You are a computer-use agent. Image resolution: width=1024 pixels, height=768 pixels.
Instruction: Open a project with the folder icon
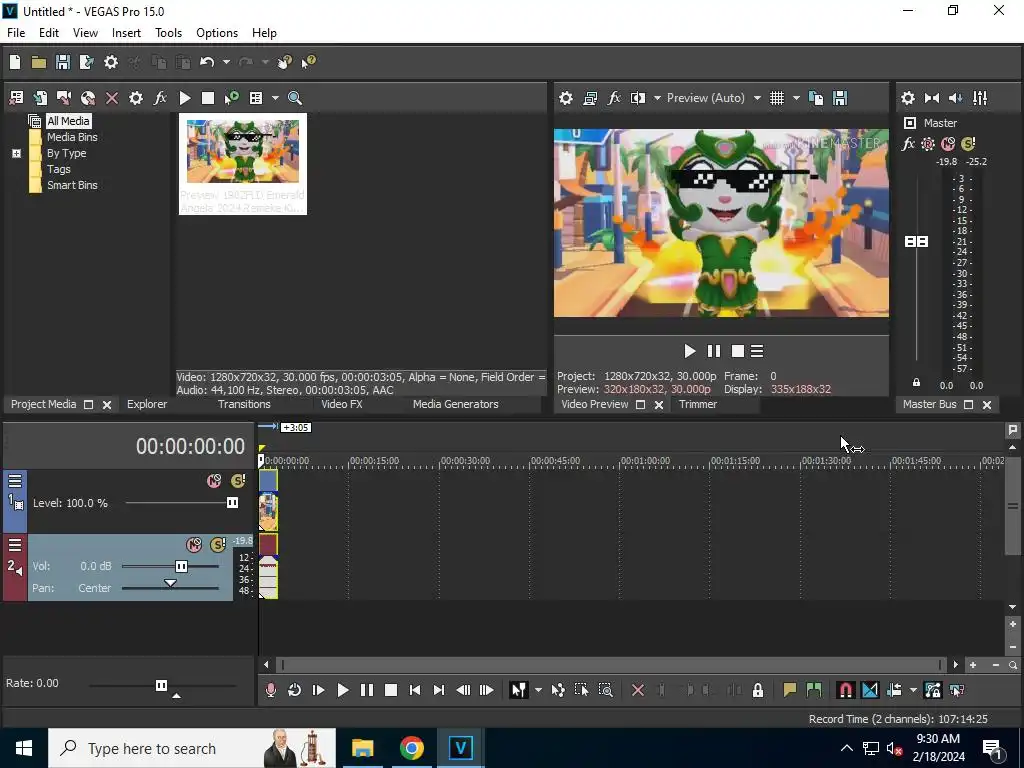click(39, 62)
